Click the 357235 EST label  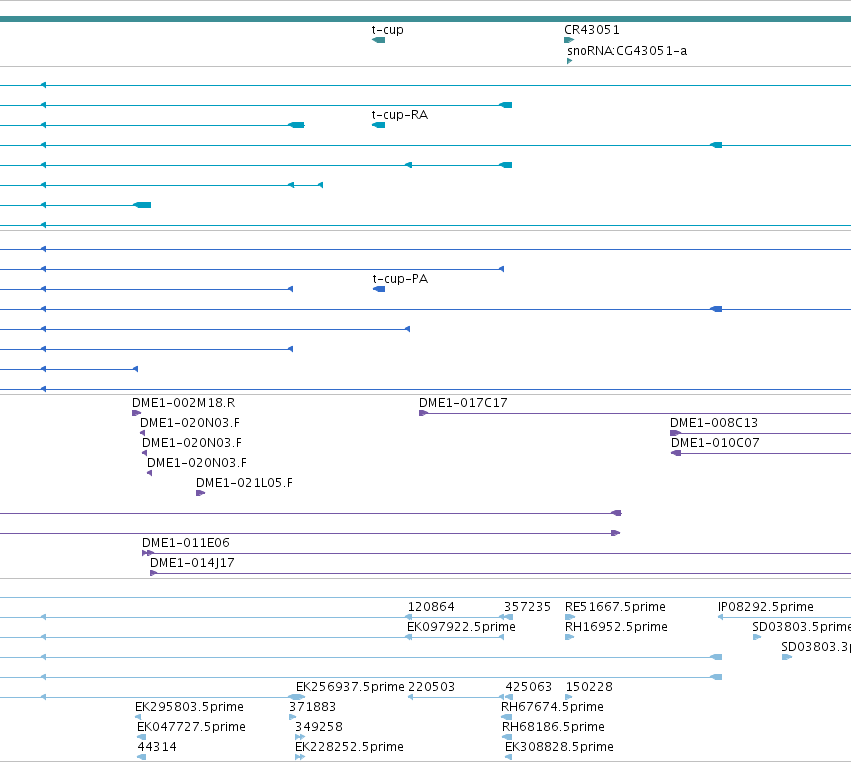point(527,607)
